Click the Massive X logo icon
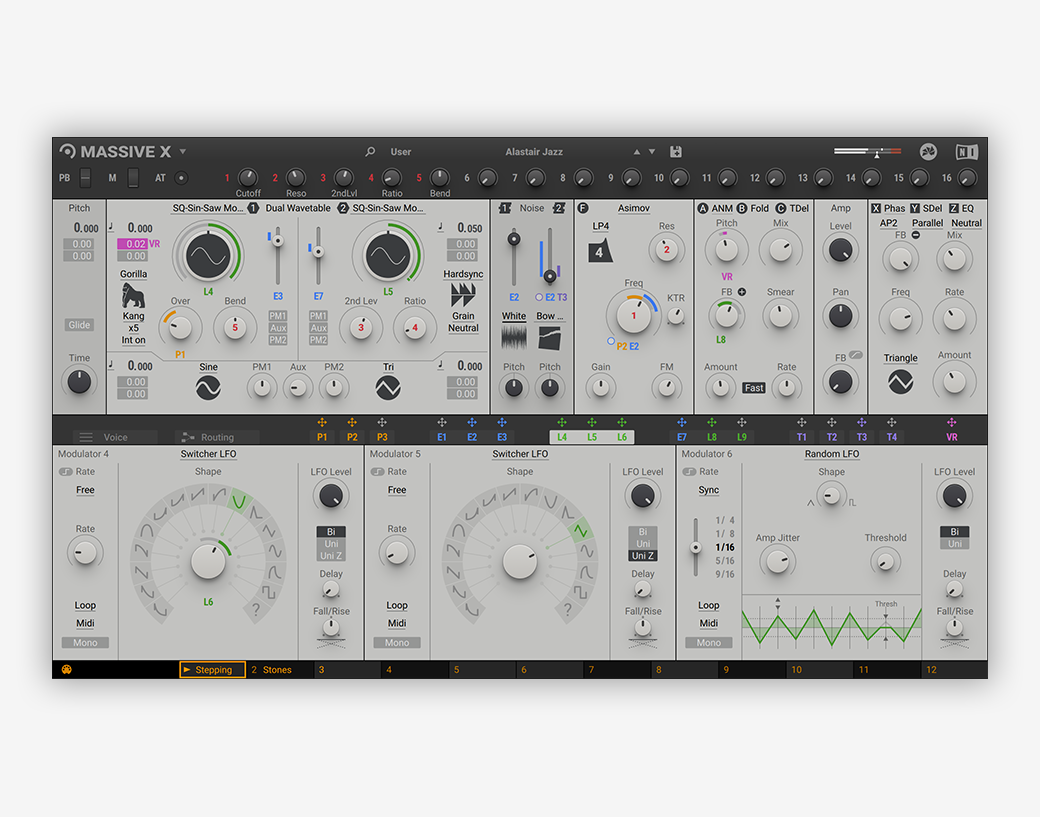The width and height of the screenshot is (1040, 817). tap(67, 151)
